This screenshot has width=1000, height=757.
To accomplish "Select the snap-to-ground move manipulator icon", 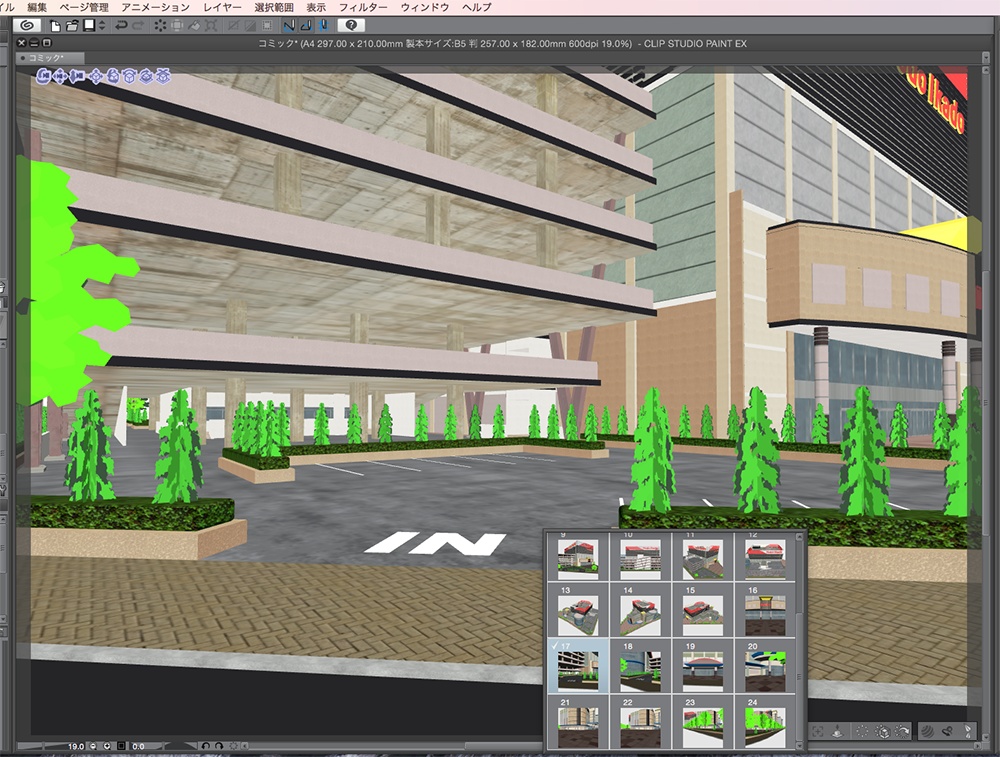I will click(x=164, y=77).
